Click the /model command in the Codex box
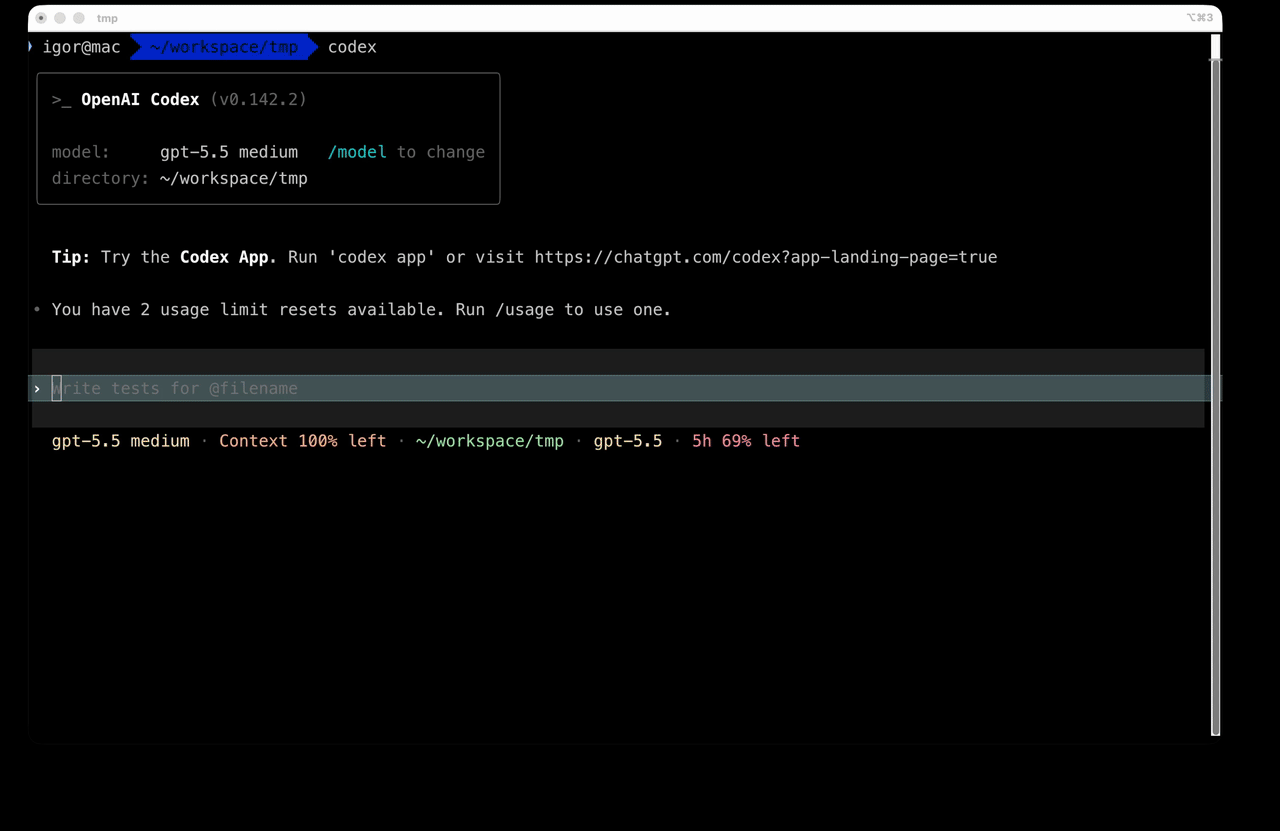 (x=357, y=152)
